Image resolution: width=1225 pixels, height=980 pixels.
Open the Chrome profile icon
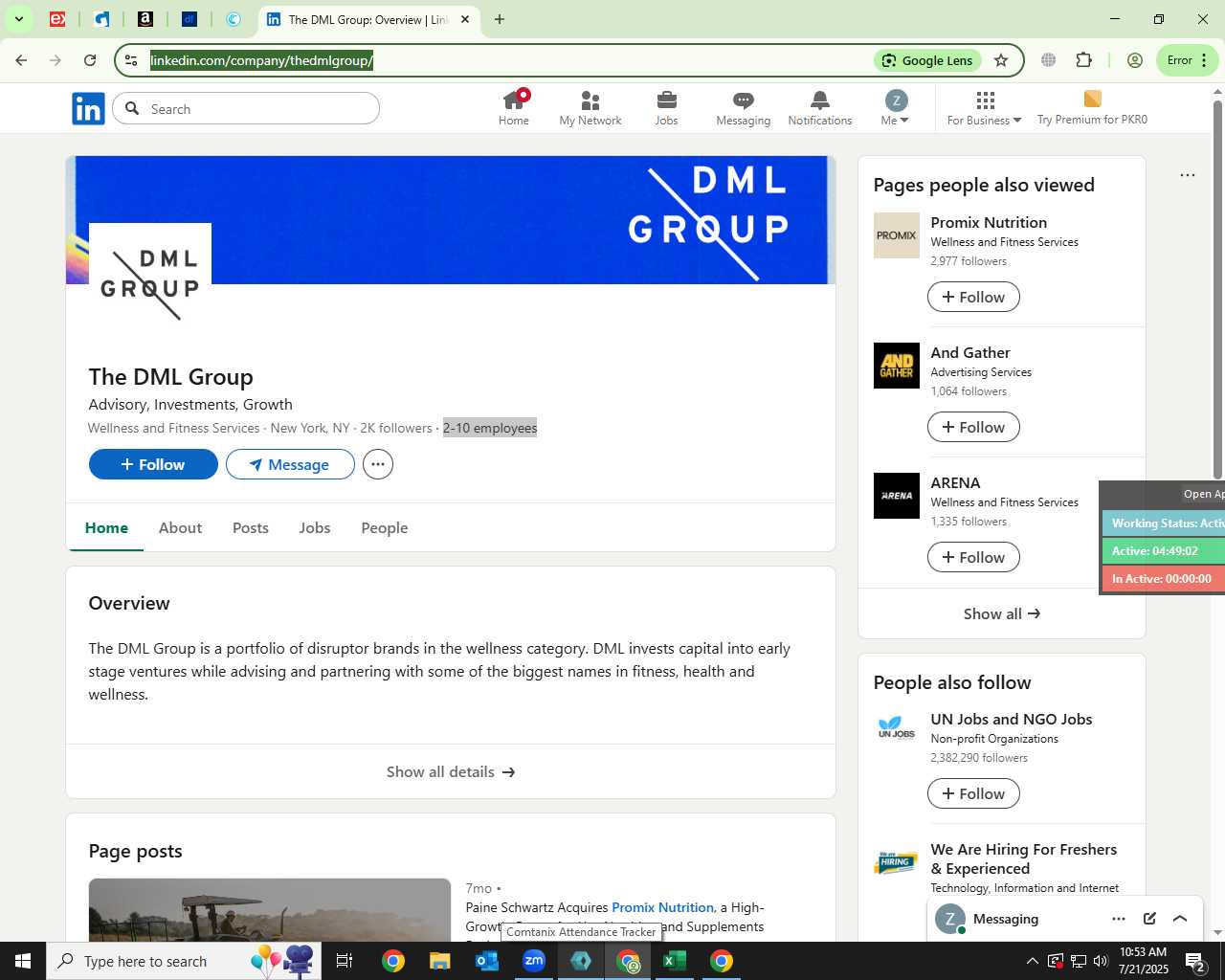1135,60
